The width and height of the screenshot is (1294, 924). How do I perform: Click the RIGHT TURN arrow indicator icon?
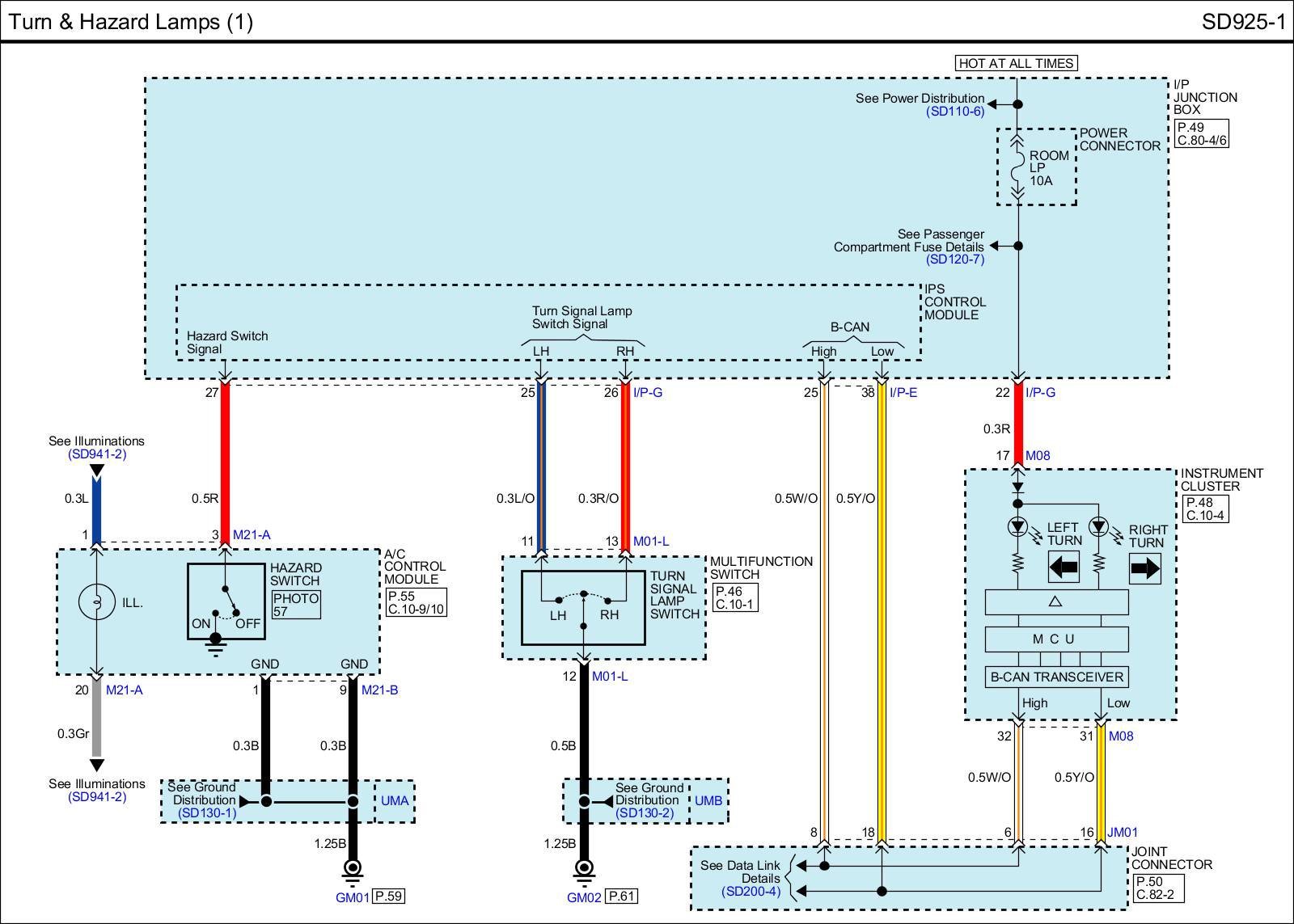pos(1144,568)
